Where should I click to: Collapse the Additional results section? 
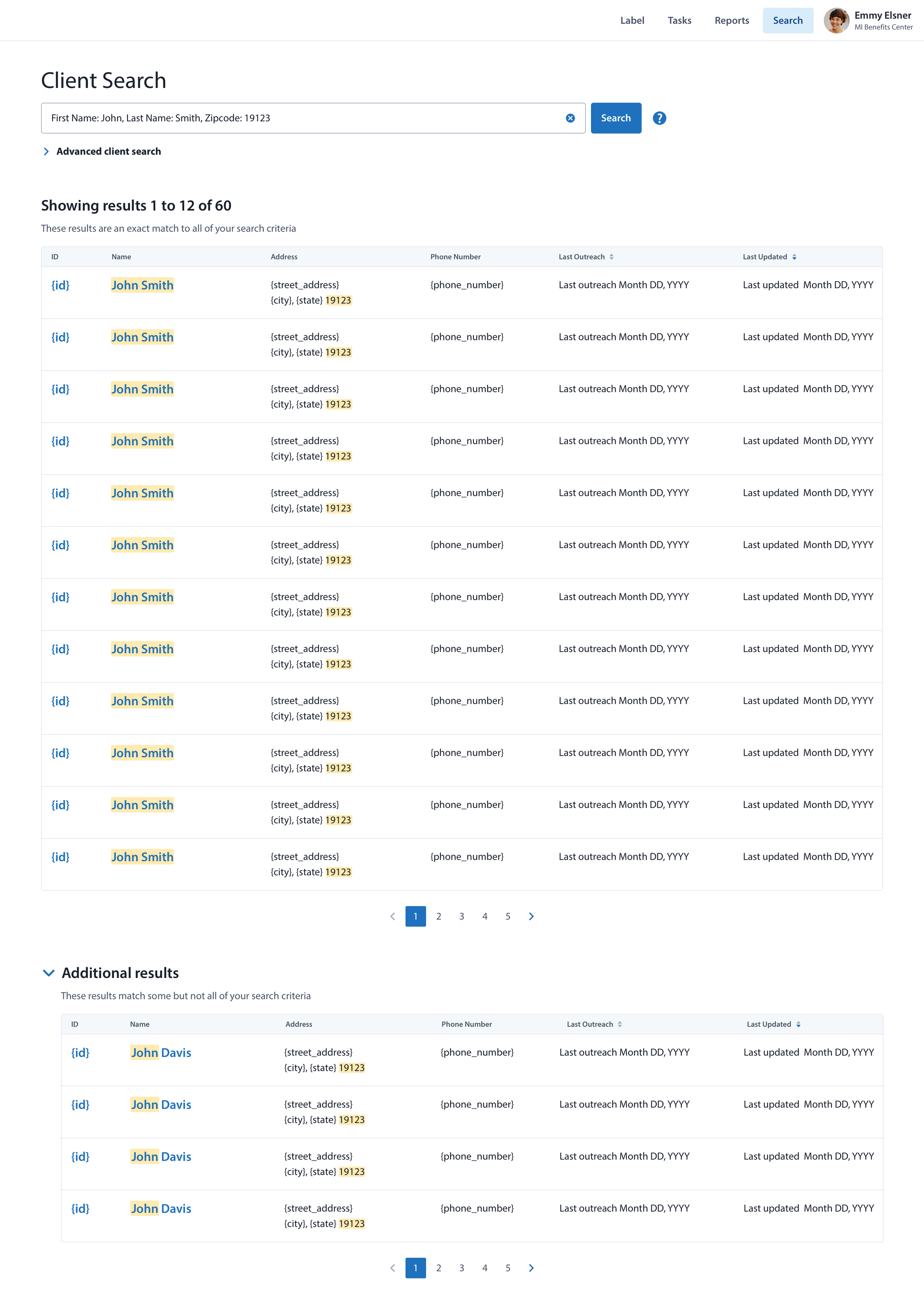pos(49,973)
